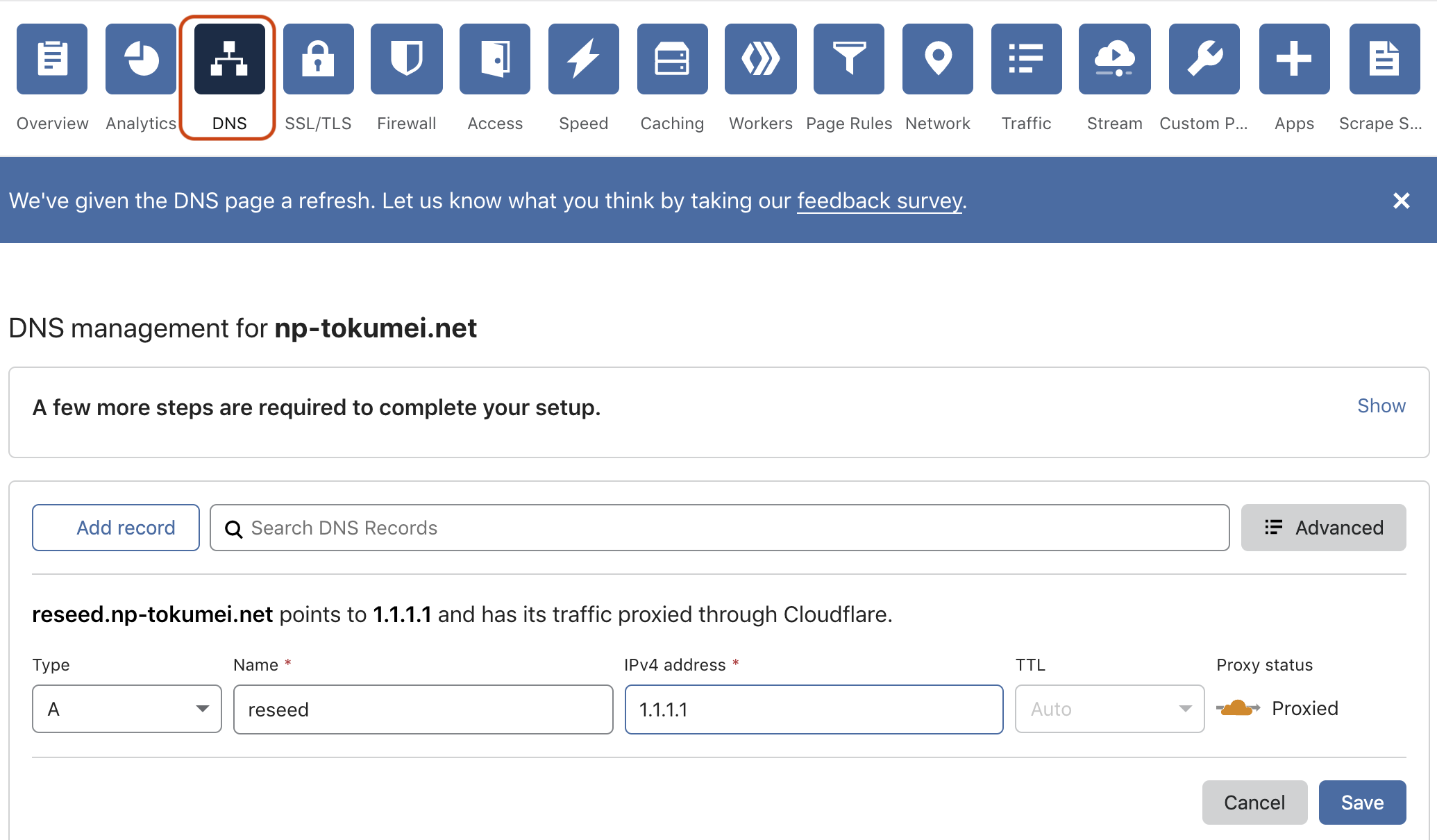Dismiss the DNS refresh banner
The height and width of the screenshot is (840, 1437).
point(1401,201)
